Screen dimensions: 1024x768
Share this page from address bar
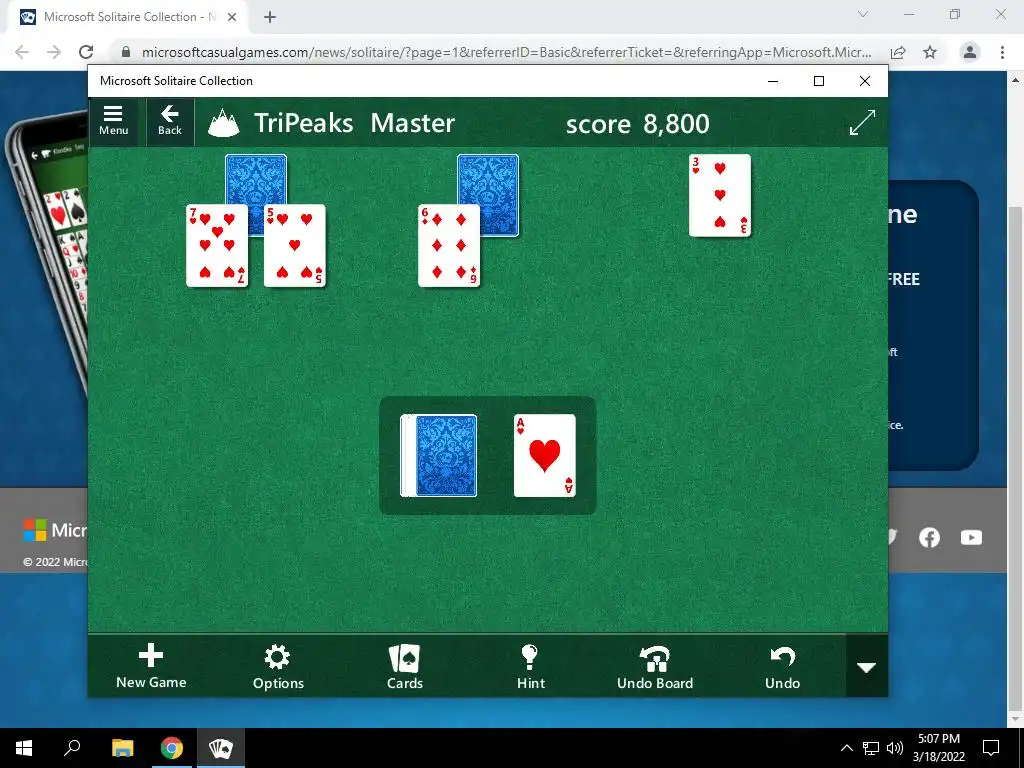(x=898, y=52)
